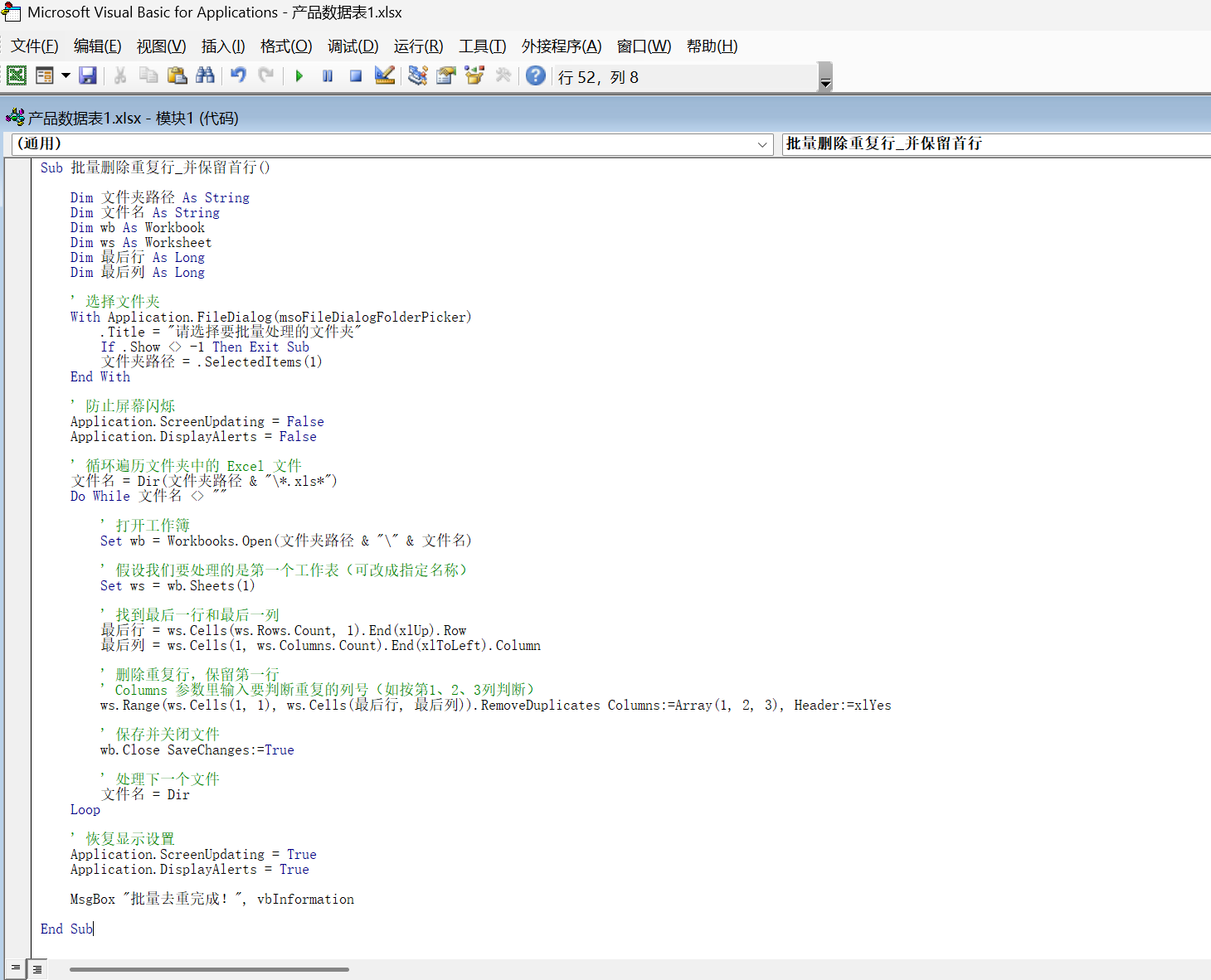The height and width of the screenshot is (980, 1211).
Task: Open the Object Browser icon
Action: [474, 76]
